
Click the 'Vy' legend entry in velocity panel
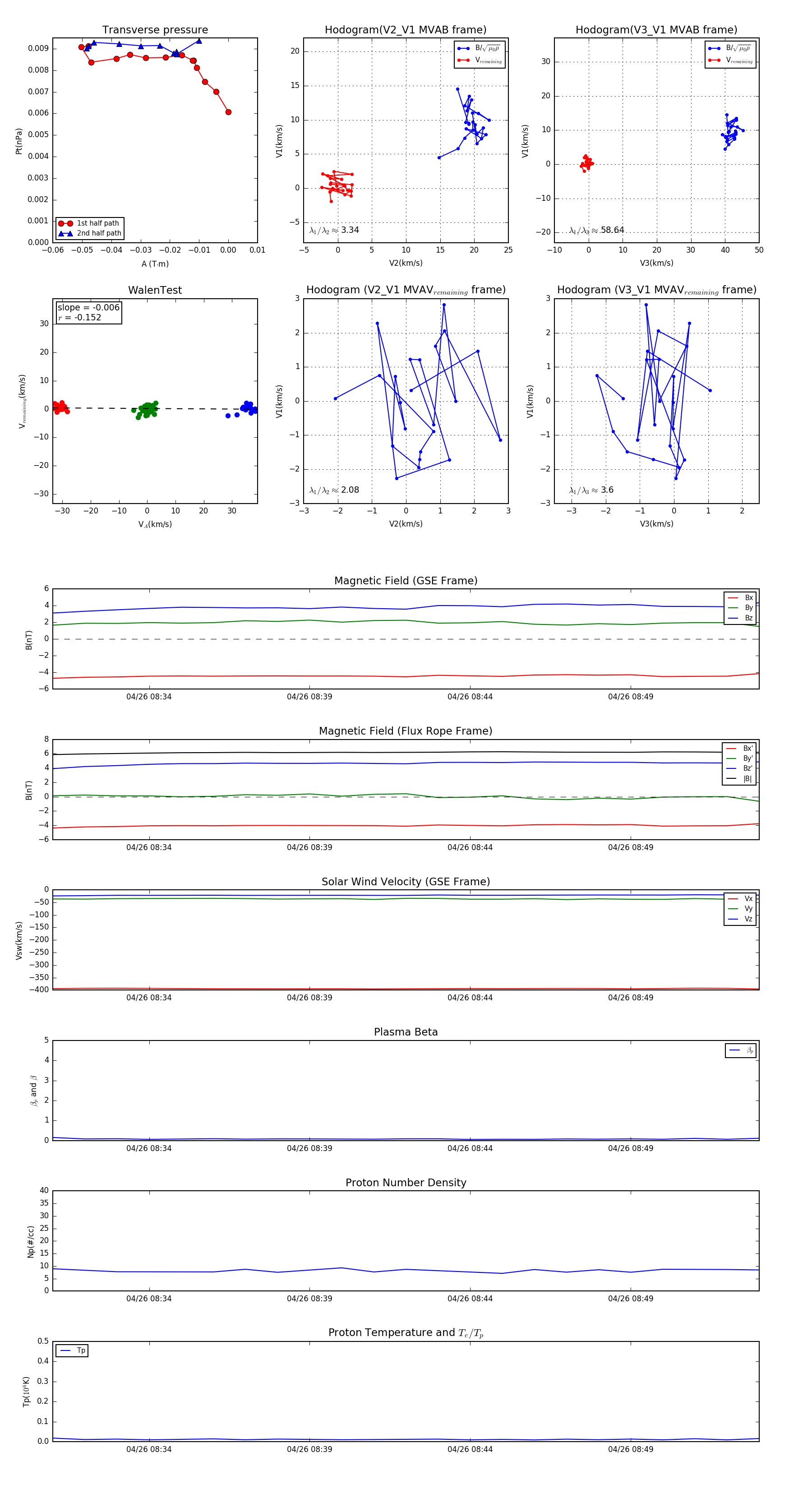coord(740,909)
